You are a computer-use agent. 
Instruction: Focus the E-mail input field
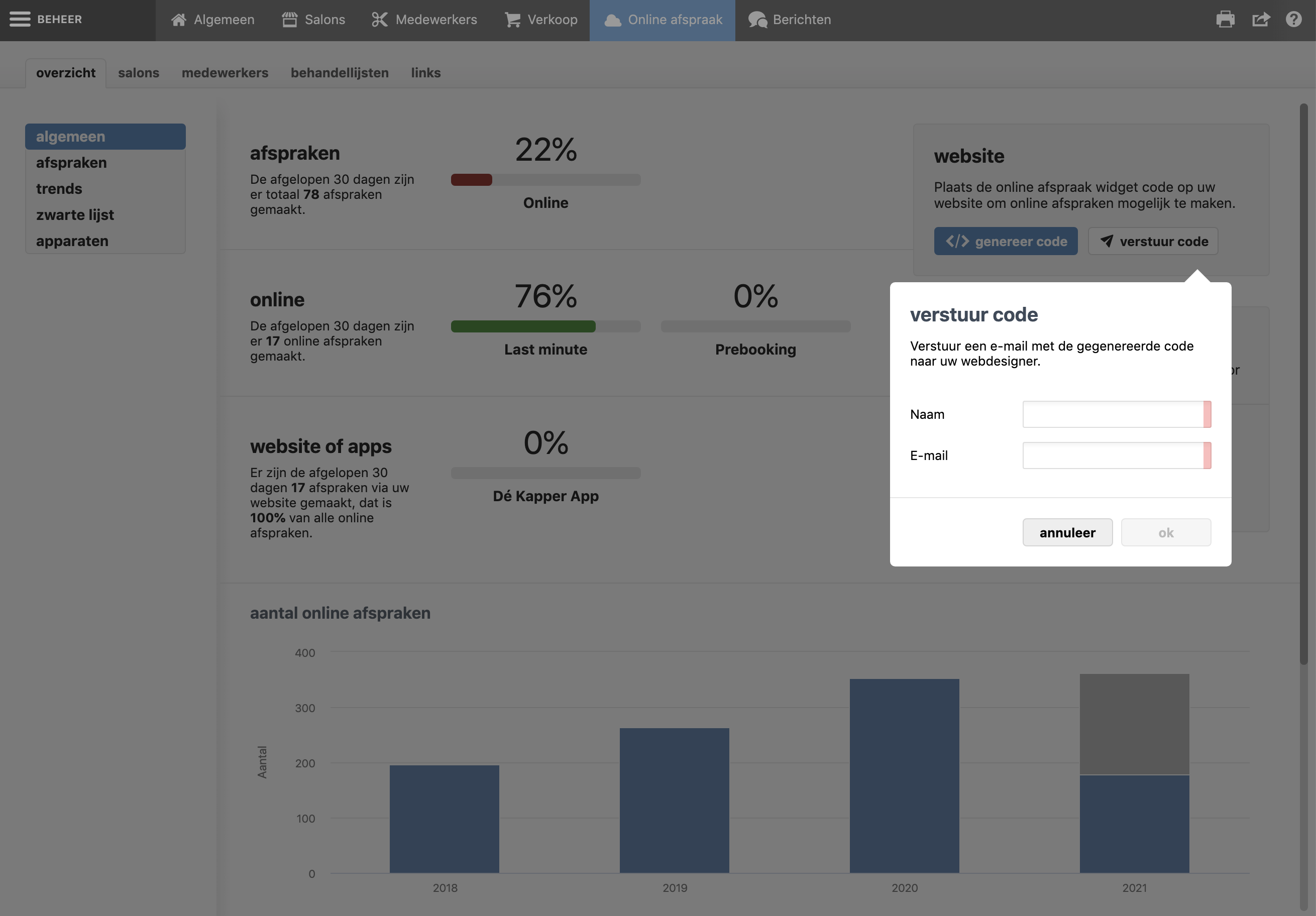(1113, 455)
